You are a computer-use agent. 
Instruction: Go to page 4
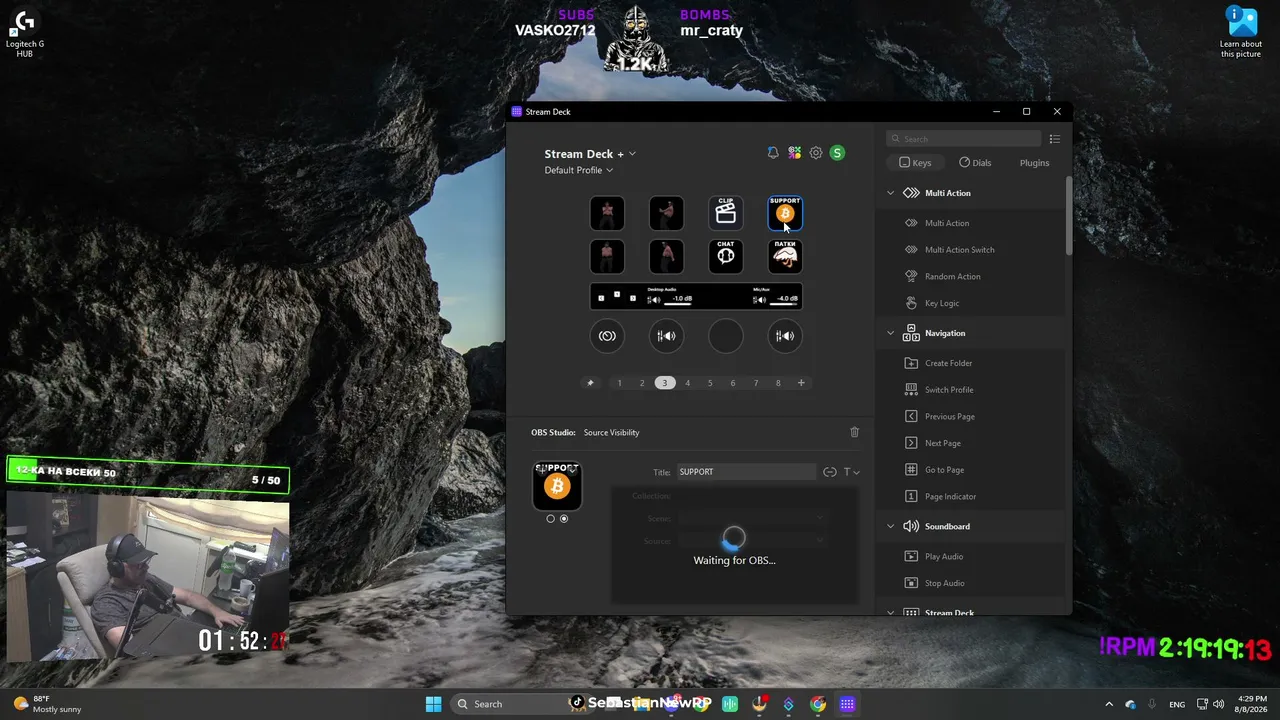click(x=687, y=383)
